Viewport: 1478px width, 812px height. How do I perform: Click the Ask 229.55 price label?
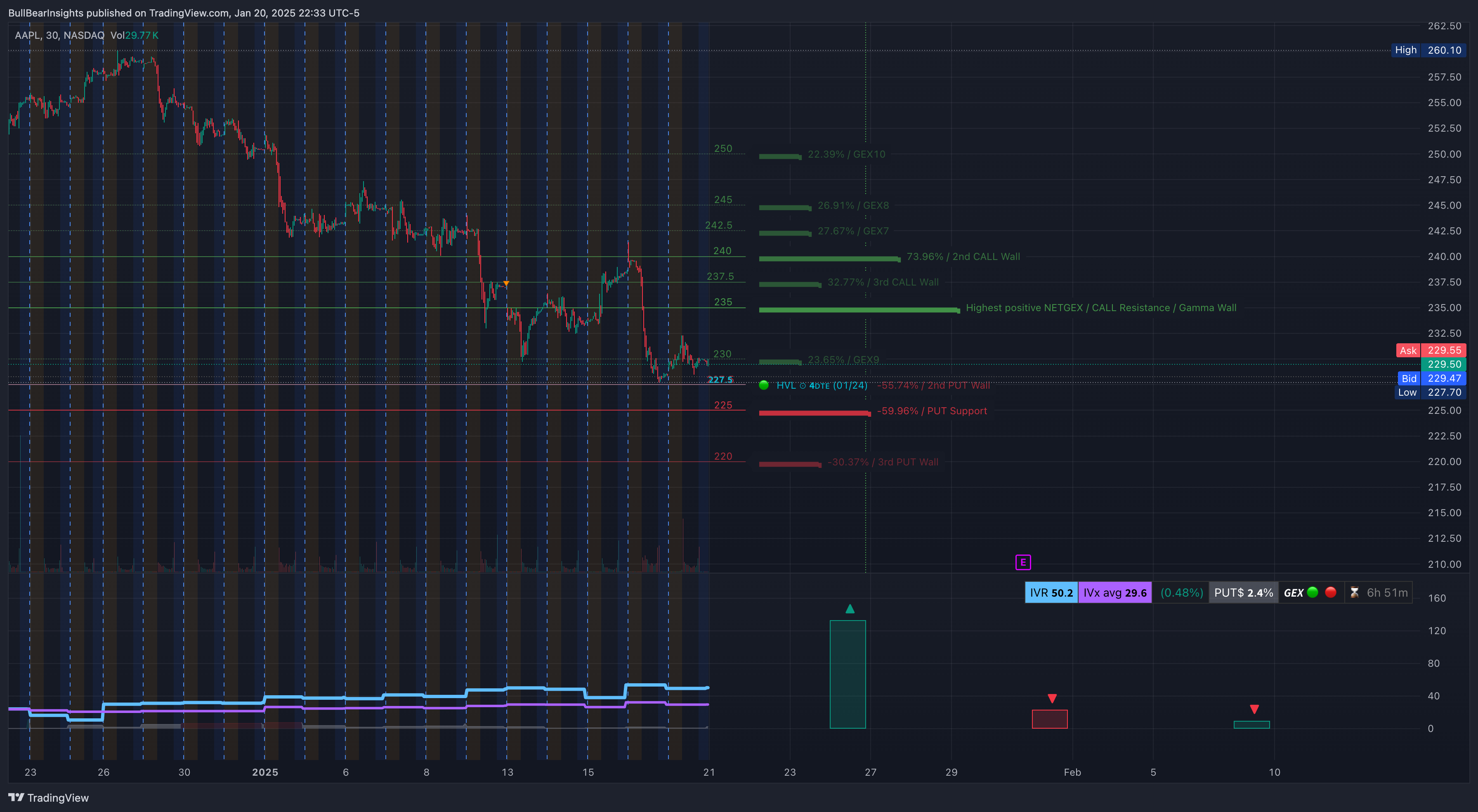(x=1431, y=350)
